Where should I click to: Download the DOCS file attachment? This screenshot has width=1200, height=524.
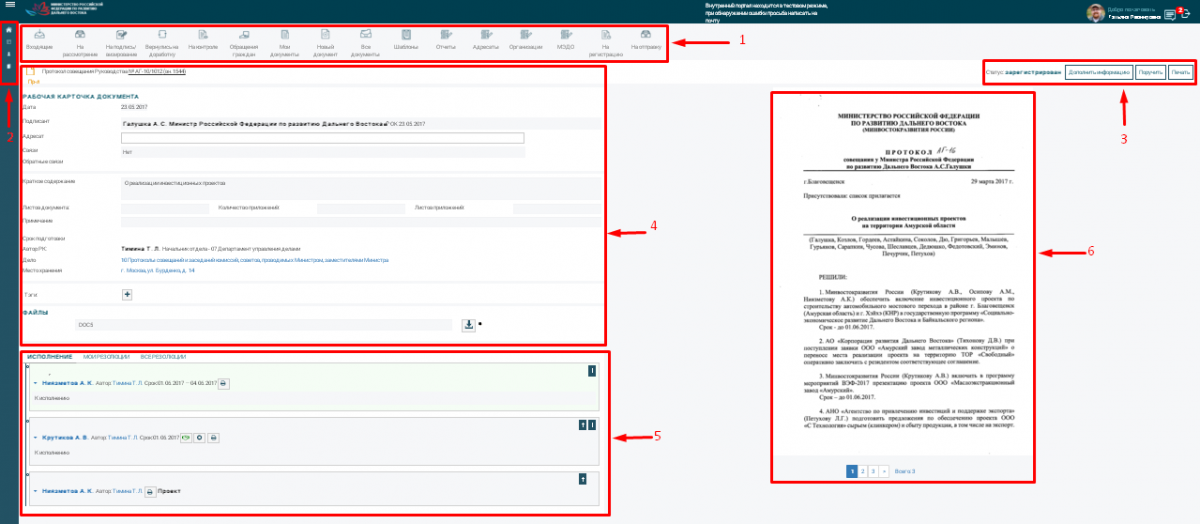pos(469,325)
